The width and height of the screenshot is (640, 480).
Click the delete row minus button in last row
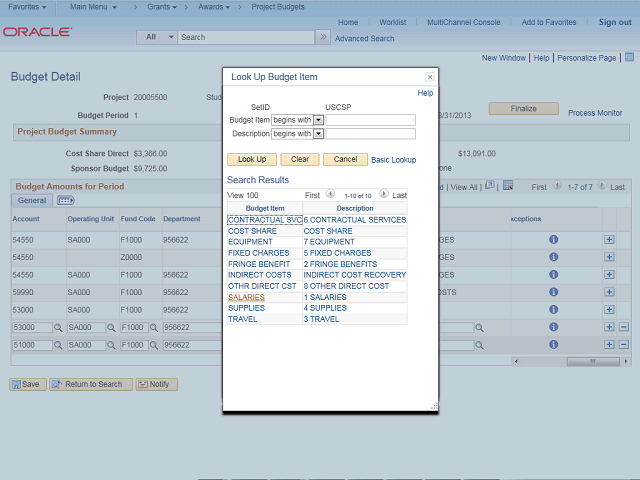[624, 345]
